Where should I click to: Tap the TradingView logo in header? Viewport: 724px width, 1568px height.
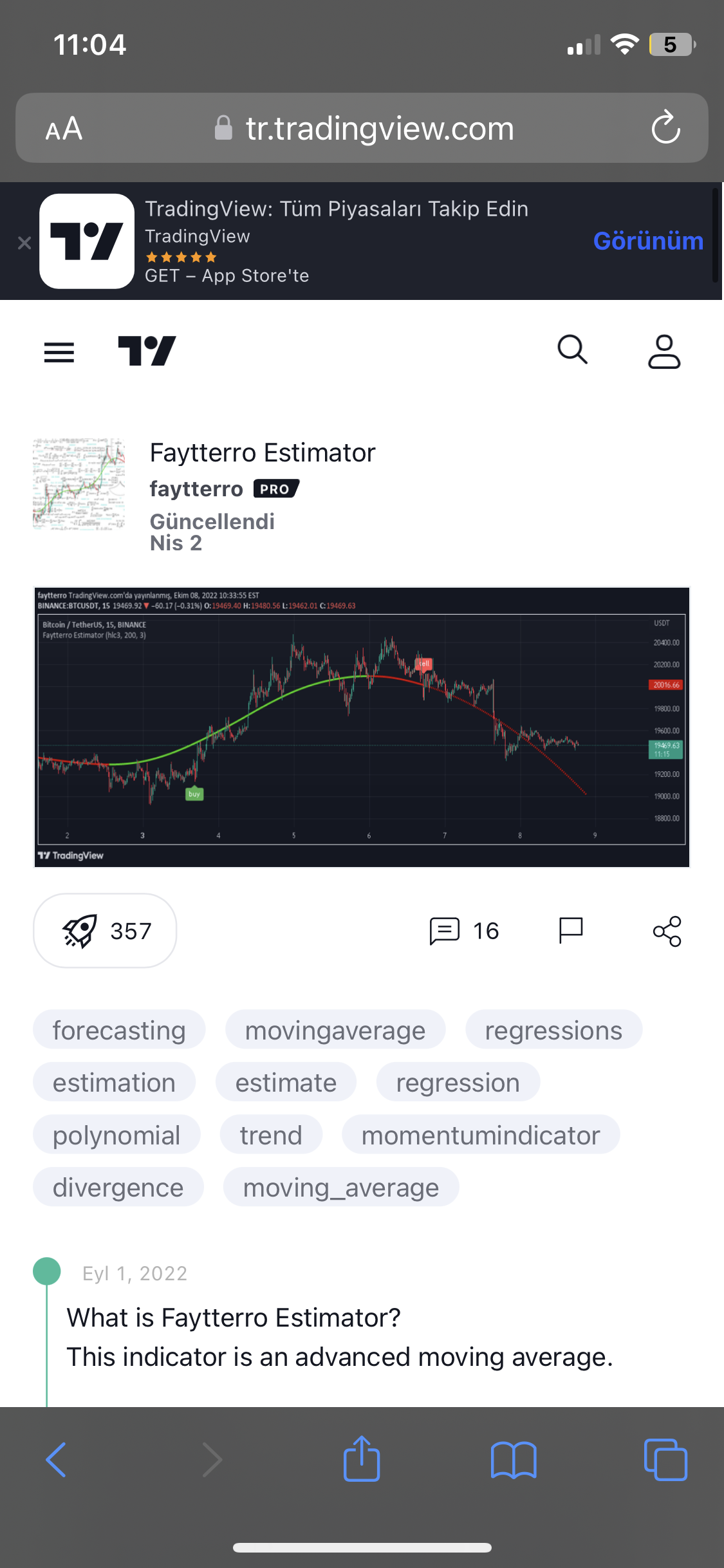pyautogui.click(x=147, y=351)
